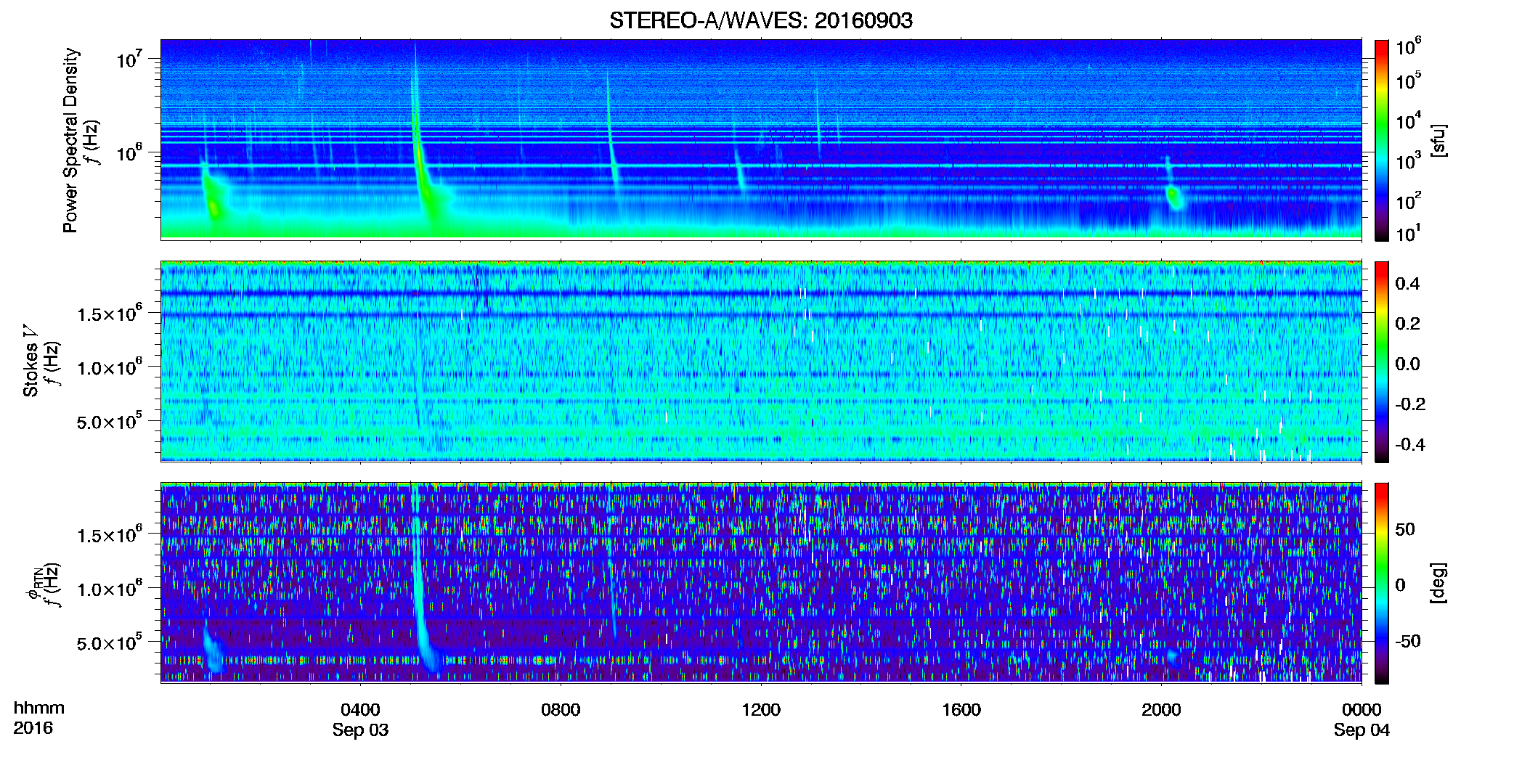Image resolution: width=1522 pixels, height=784 pixels.
Task: Click the -50 value on the degrees color bar
Action: (x=1408, y=641)
